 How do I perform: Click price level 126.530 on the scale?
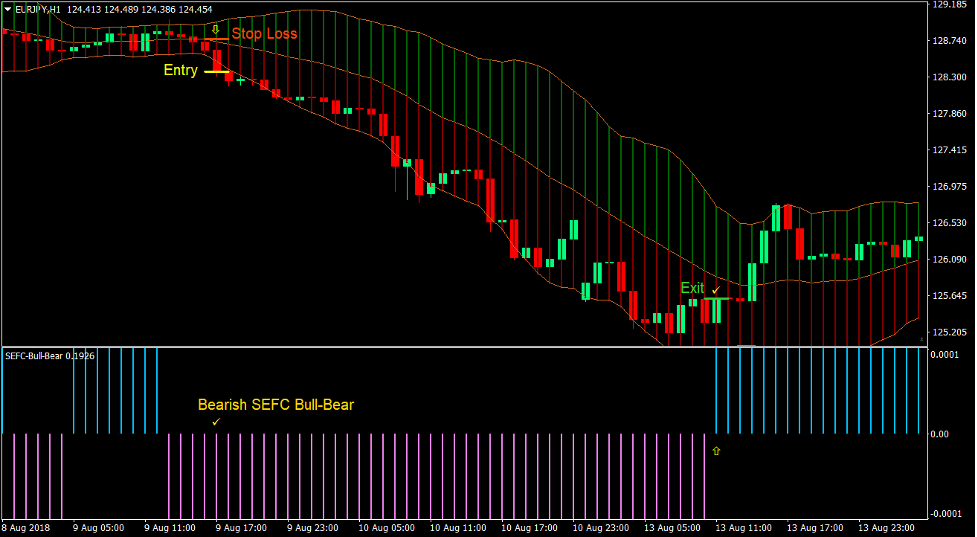pos(950,223)
